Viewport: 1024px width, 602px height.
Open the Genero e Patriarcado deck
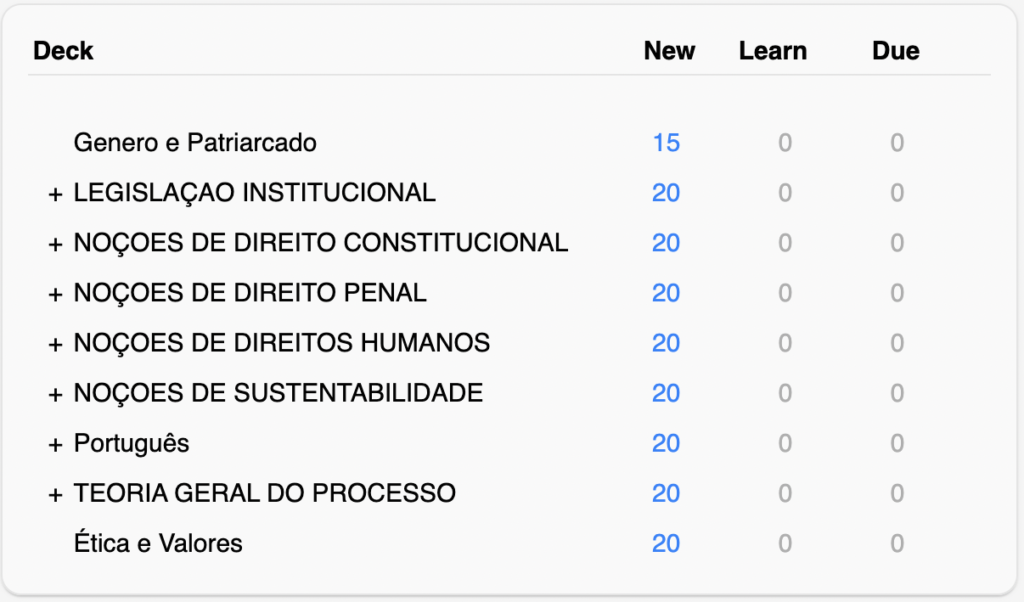click(x=195, y=143)
